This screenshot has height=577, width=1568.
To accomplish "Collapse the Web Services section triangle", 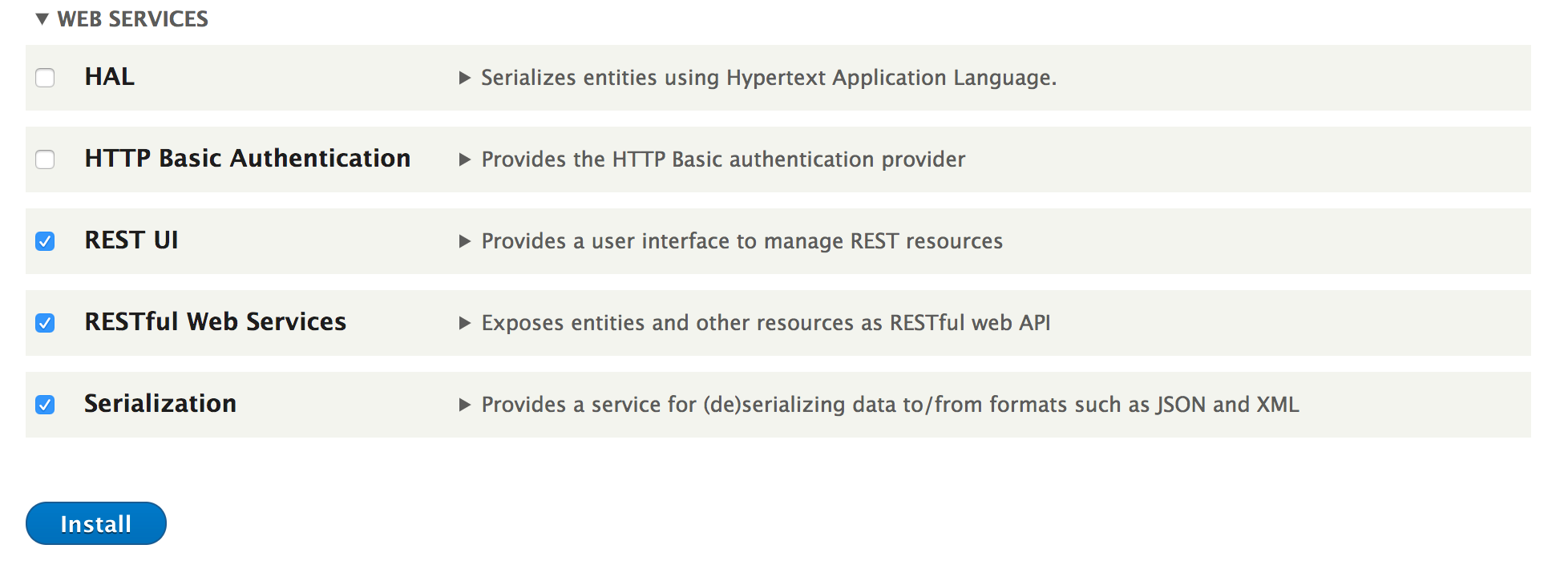I will click(x=42, y=19).
